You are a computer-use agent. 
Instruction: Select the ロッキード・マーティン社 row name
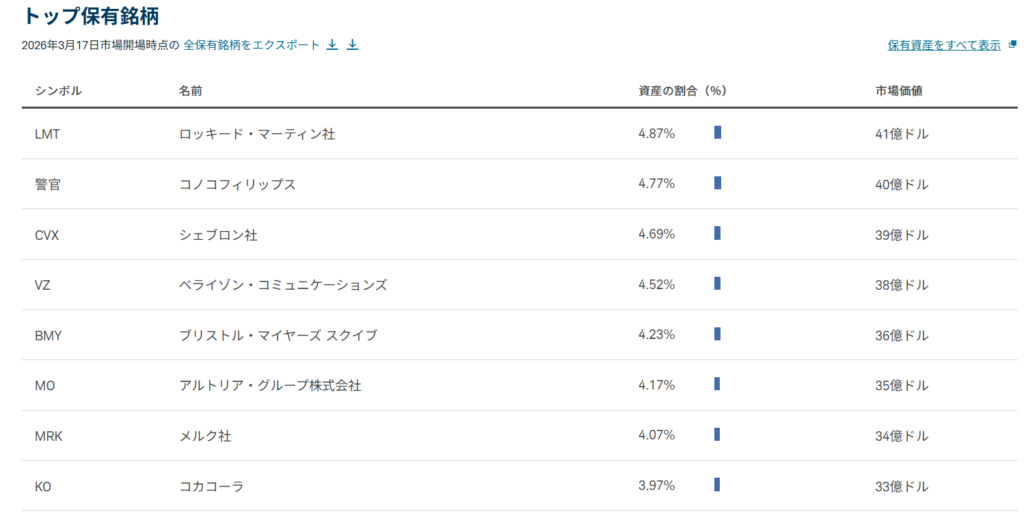pyautogui.click(x=256, y=134)
